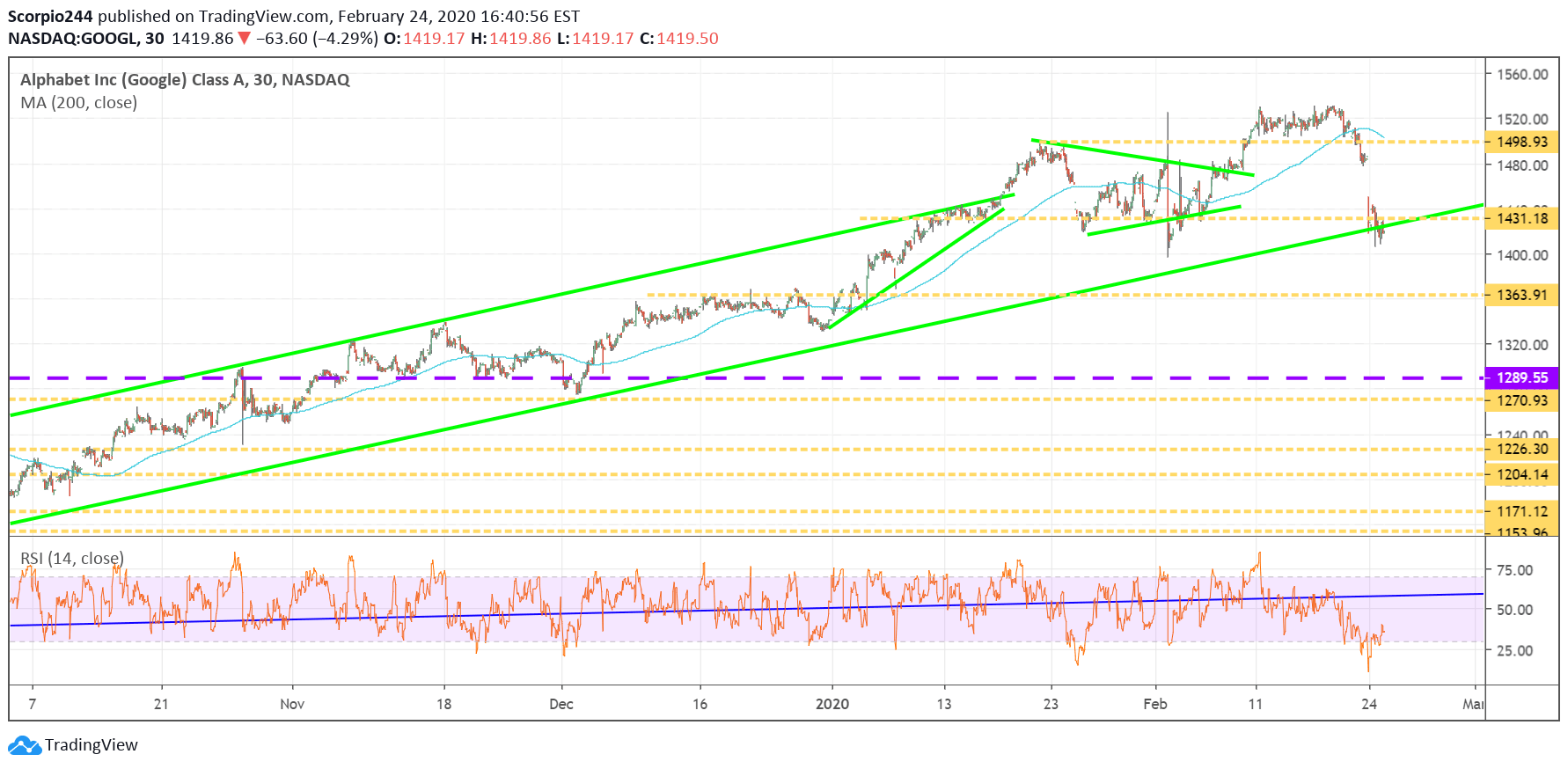The image size is (1568, 769).
Task: Click the TradingView brand name text
Action: [x=92, y=745]
